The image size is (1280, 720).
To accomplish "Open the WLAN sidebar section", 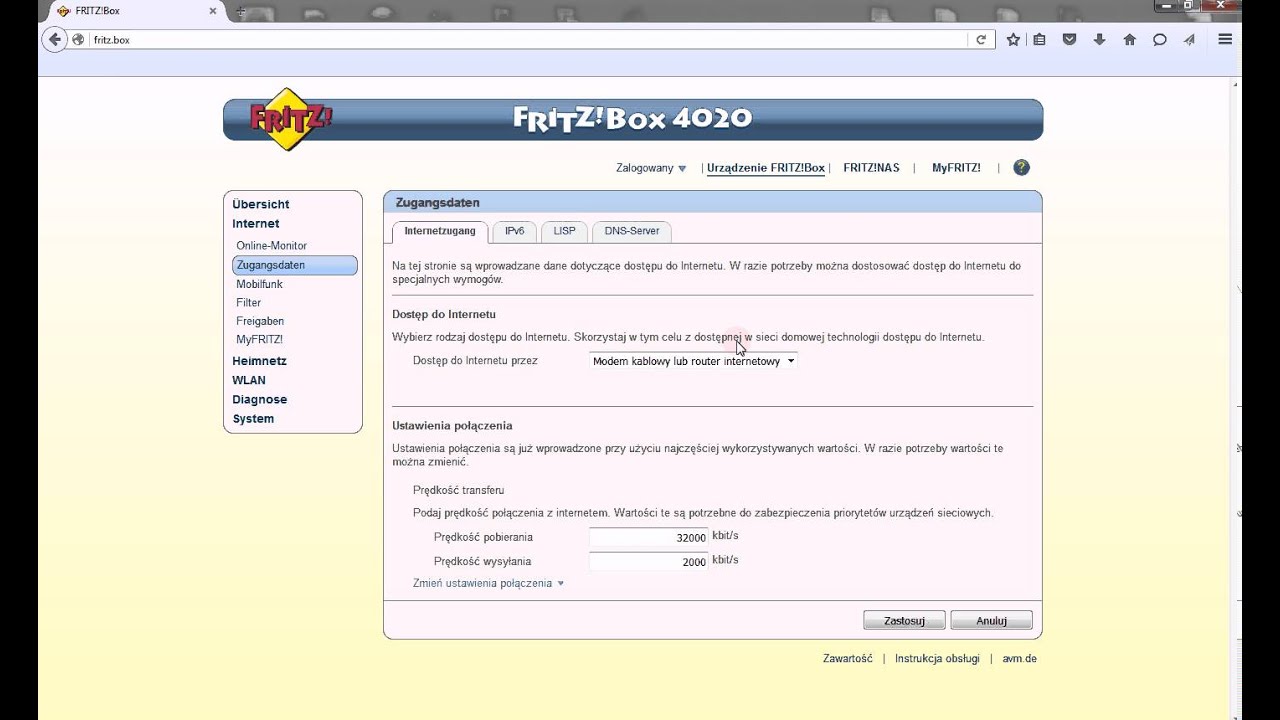I will pos(249,380).
